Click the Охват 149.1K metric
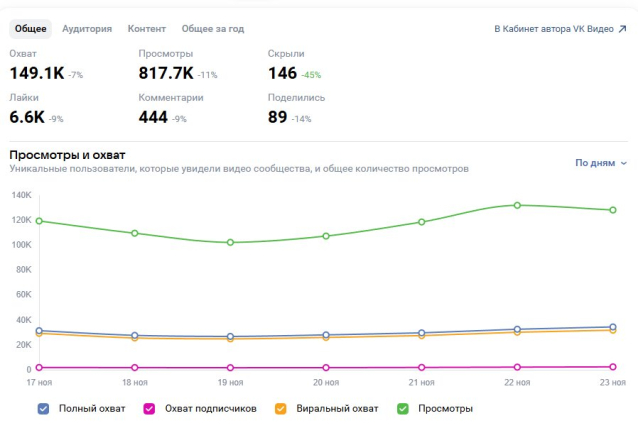Image resolution: width=638 pixels, height=428 pixels. (x=40, y=72)
